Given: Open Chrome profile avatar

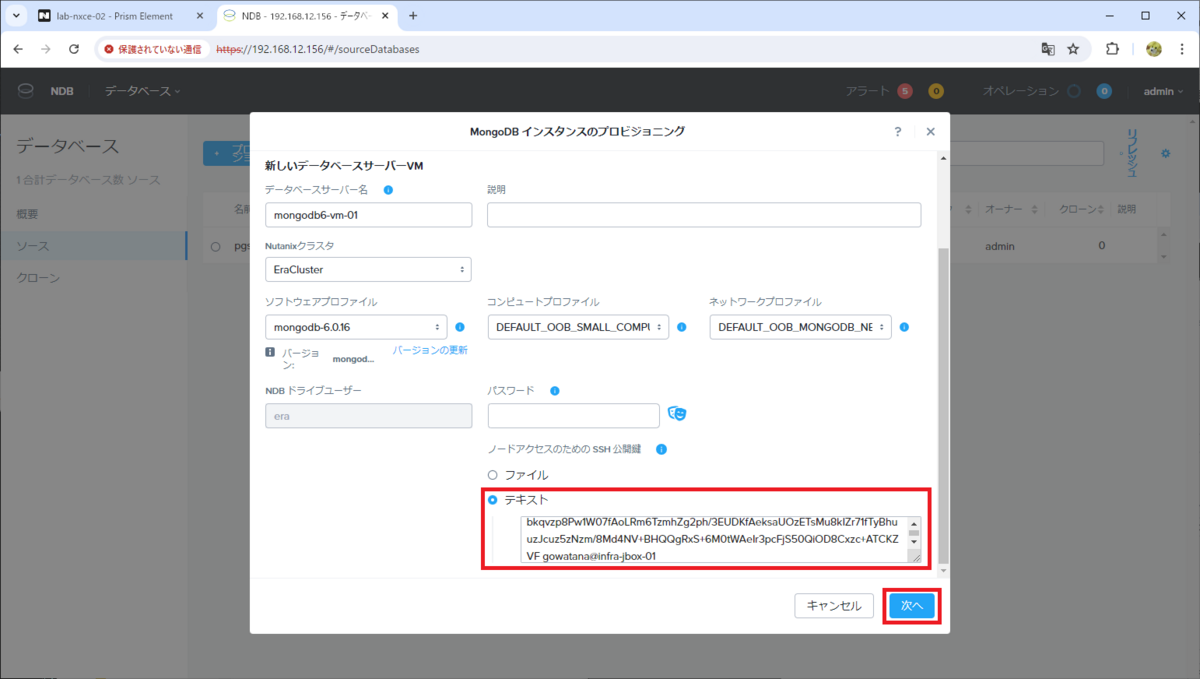Looking at the screenshot, I should click(1153, 48).
